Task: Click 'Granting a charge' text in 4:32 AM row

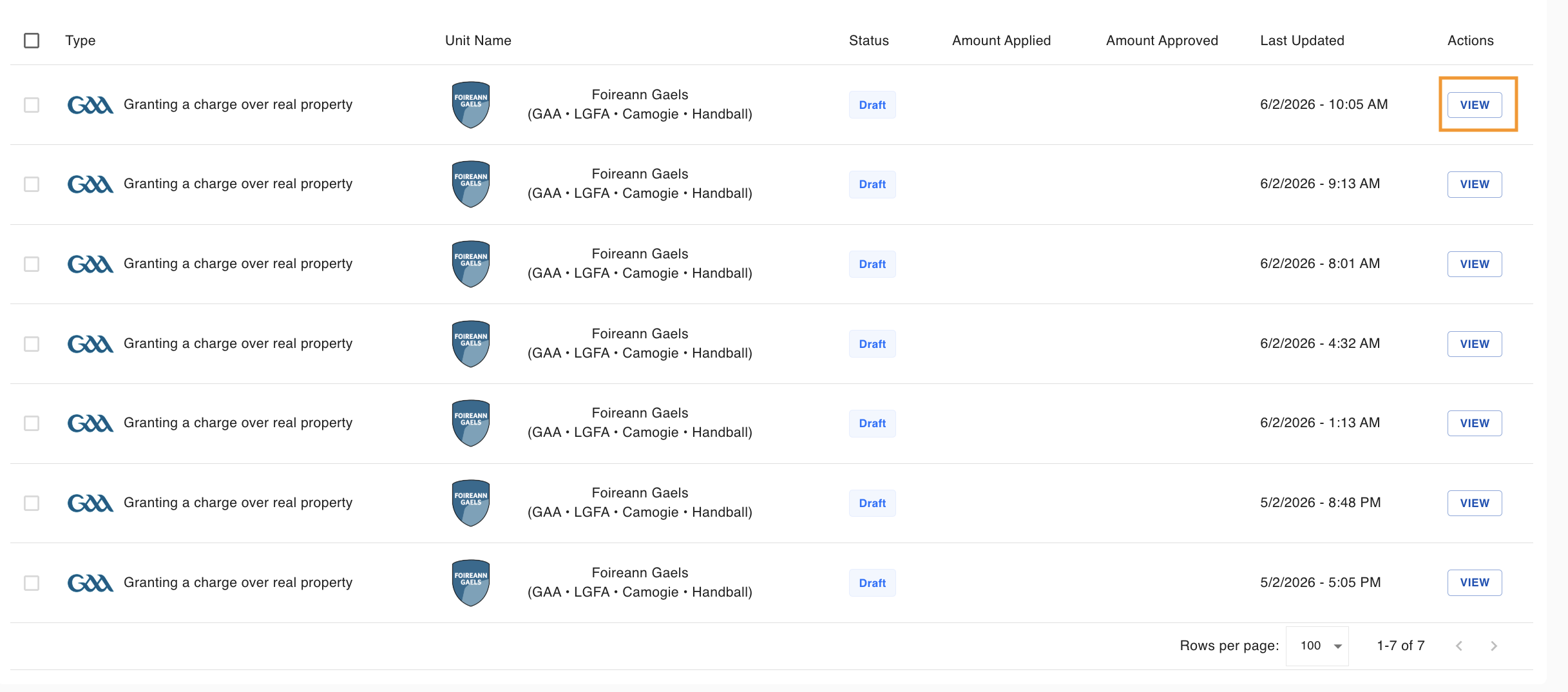Action: pos(238,343)
